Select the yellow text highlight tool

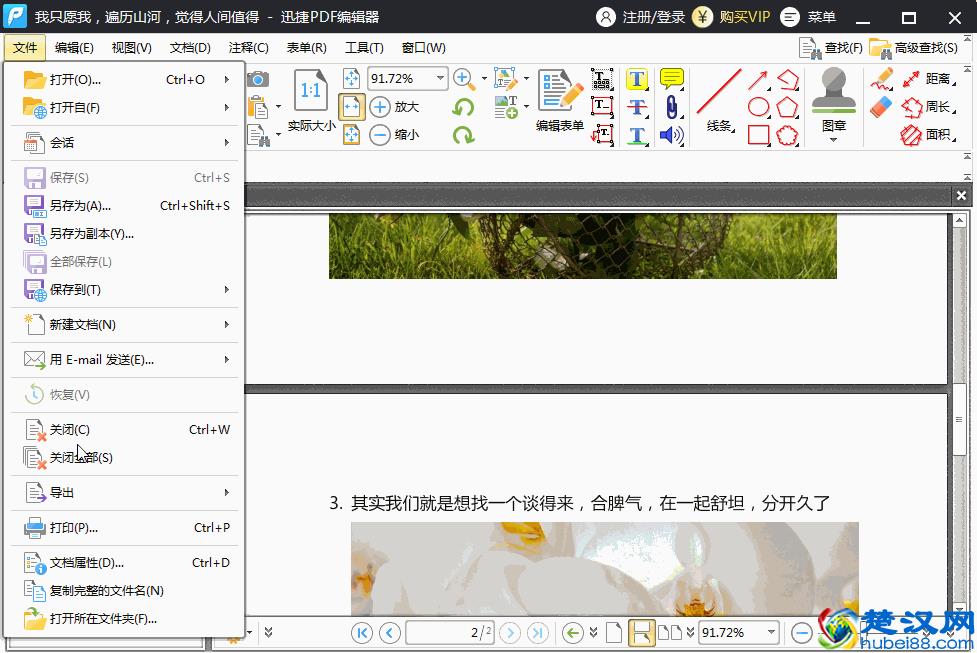pyautogui.click(x=637, y=77)
